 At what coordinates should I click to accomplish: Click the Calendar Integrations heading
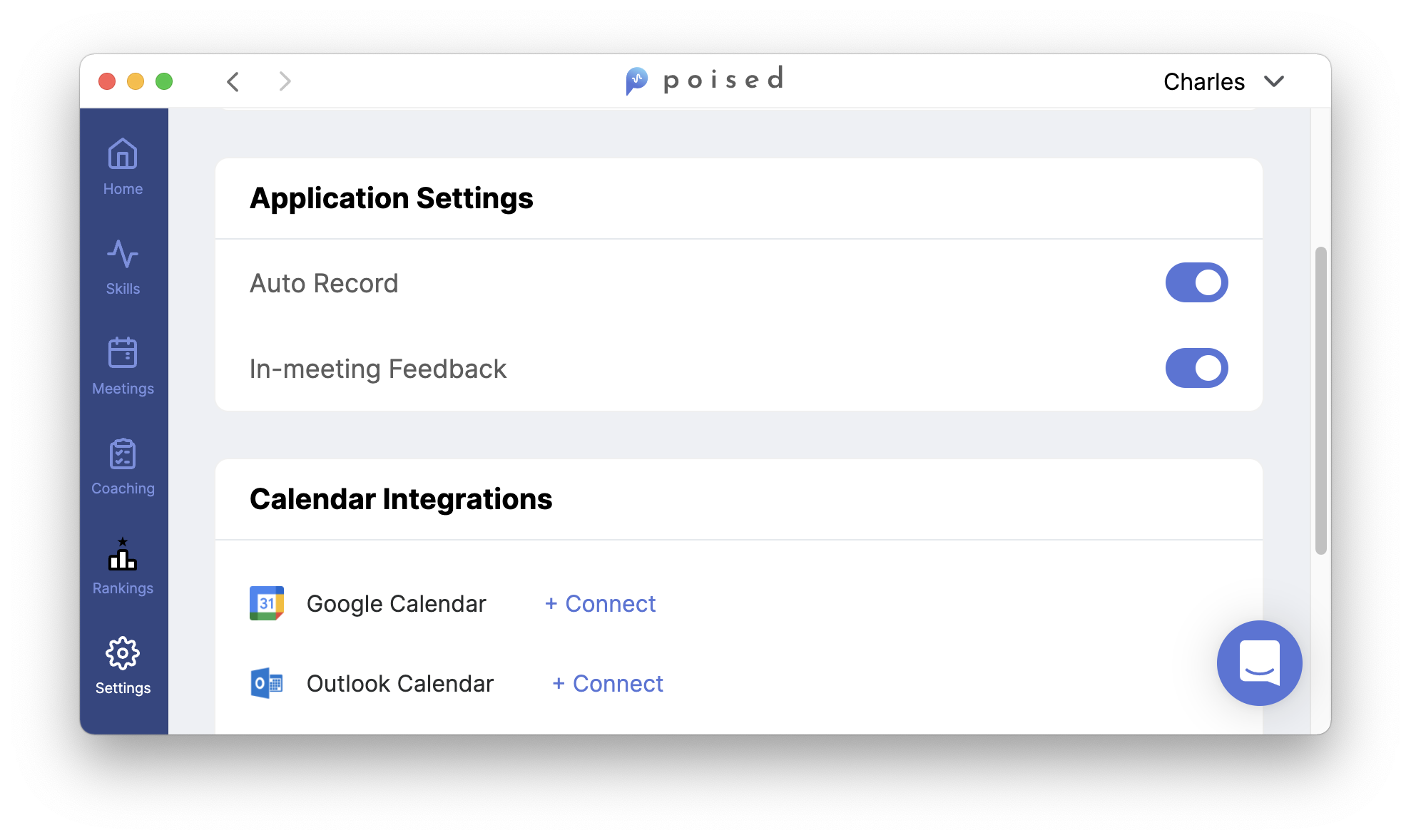tap(401, 499)
